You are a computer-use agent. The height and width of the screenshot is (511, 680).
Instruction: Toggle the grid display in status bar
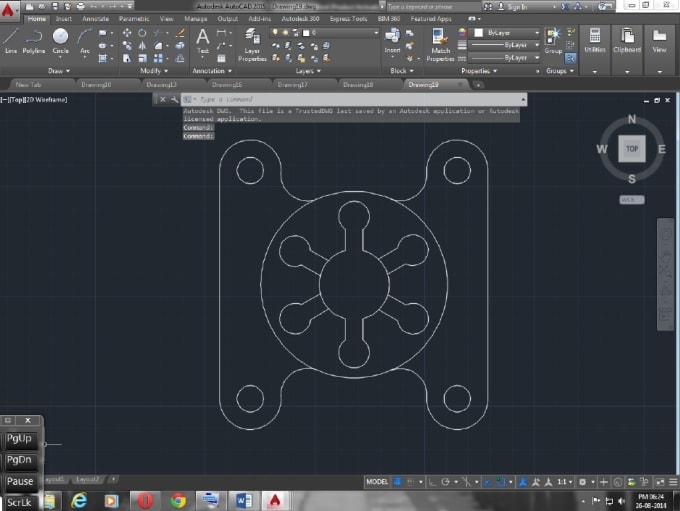point(397,482)
